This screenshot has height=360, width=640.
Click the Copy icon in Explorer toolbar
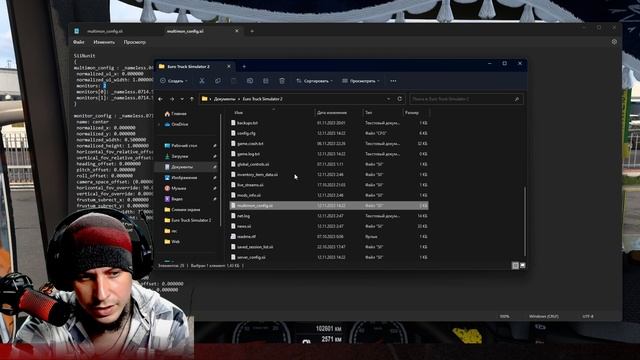[218, 81]
